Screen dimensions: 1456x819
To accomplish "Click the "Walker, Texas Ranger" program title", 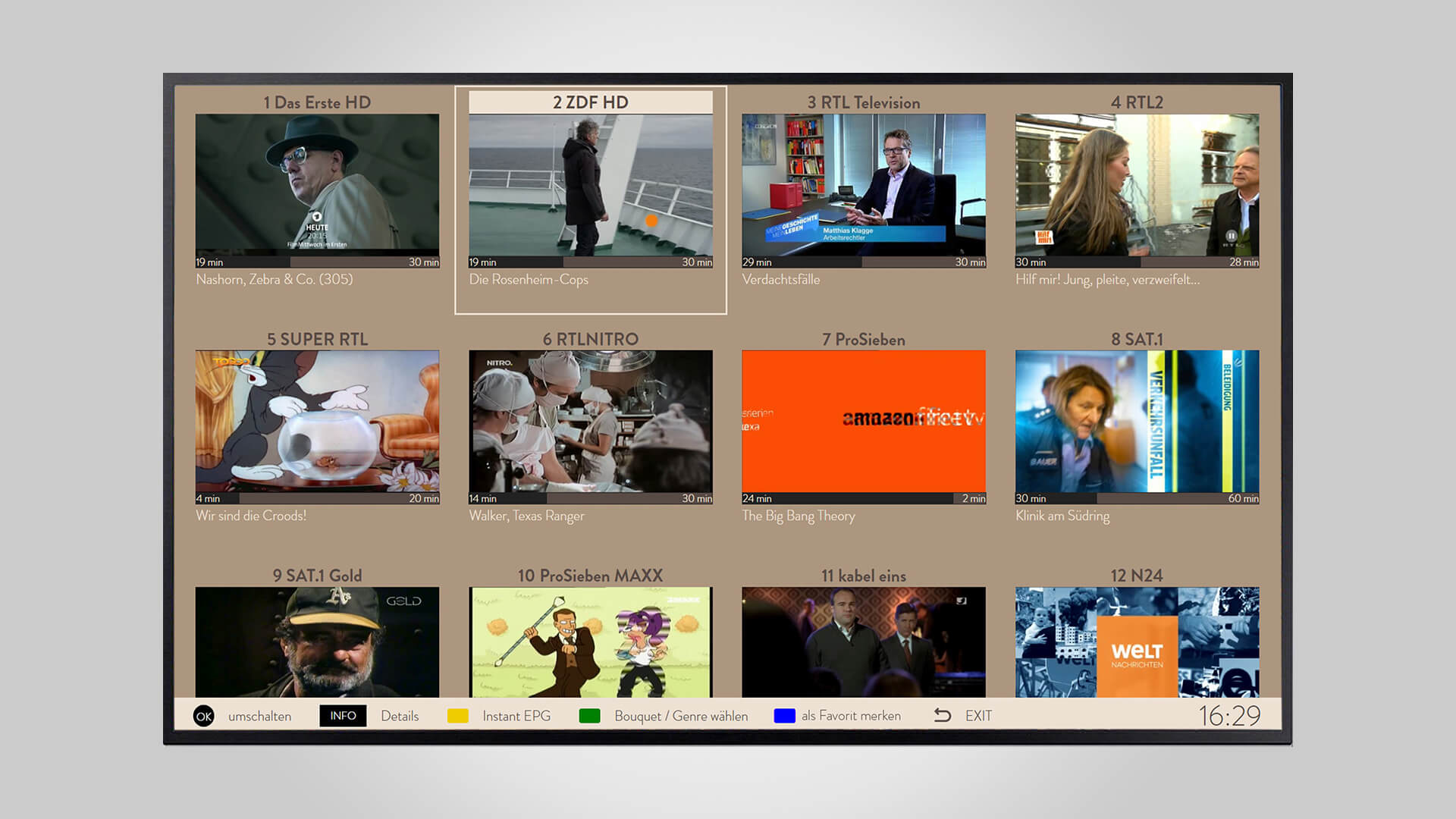I will pos(527,515).
